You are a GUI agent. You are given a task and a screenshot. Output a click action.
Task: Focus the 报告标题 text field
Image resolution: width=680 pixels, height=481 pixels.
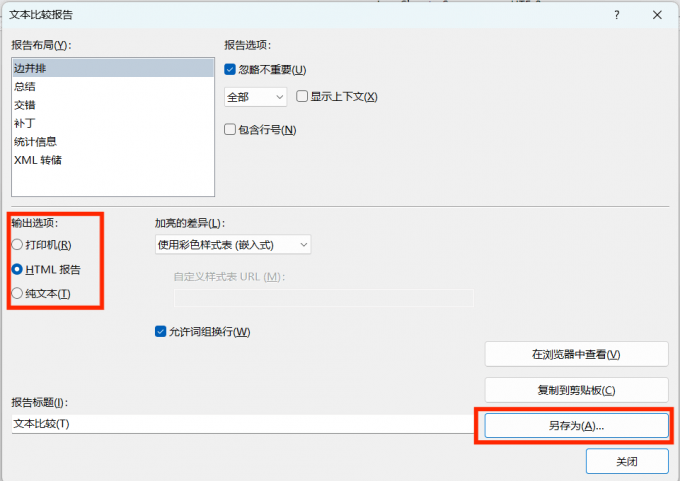(243, 424)
